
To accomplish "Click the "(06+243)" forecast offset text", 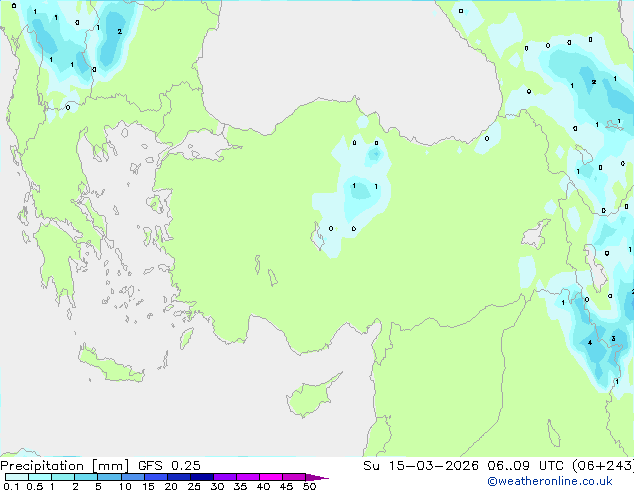I will coord(603,466).
